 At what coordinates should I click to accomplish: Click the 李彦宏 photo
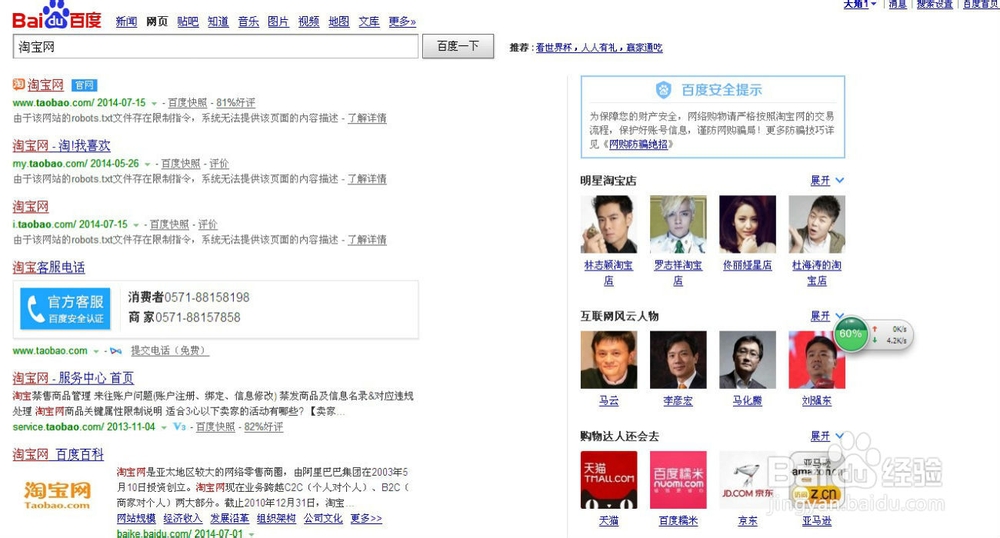pyautogui.click(x=678, y=360)
